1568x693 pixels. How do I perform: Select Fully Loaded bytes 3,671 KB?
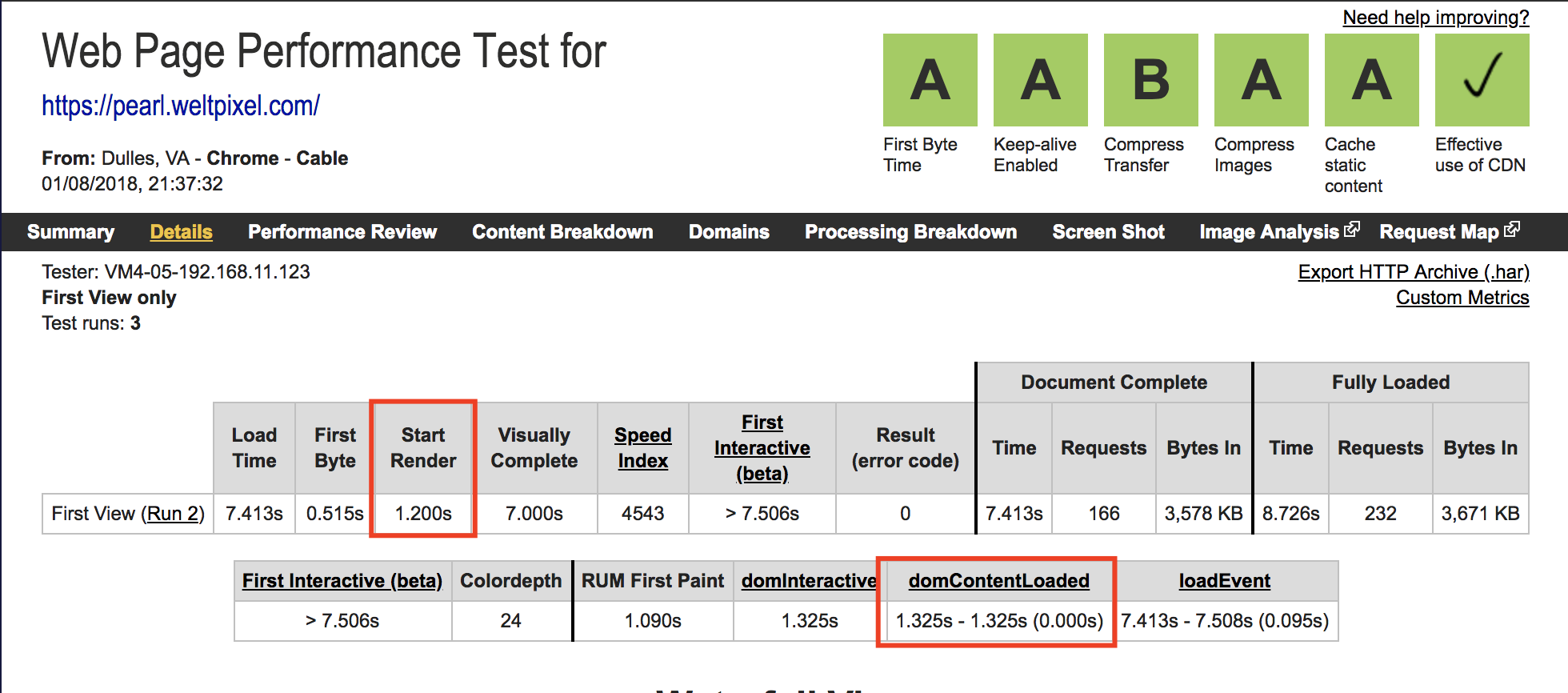(1480, 514)
